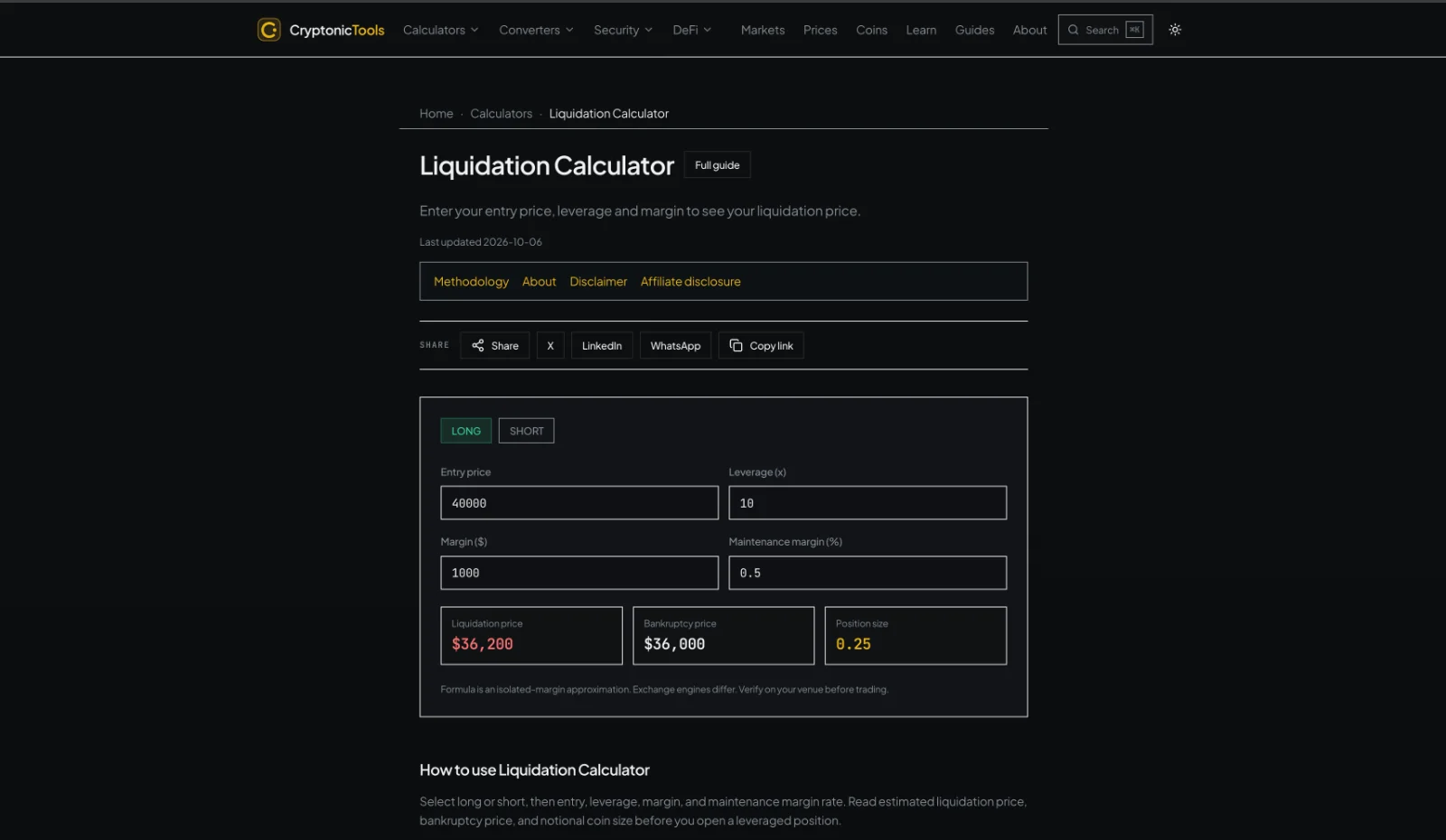
Task: Share the page on X
Action: coord(550,345)
